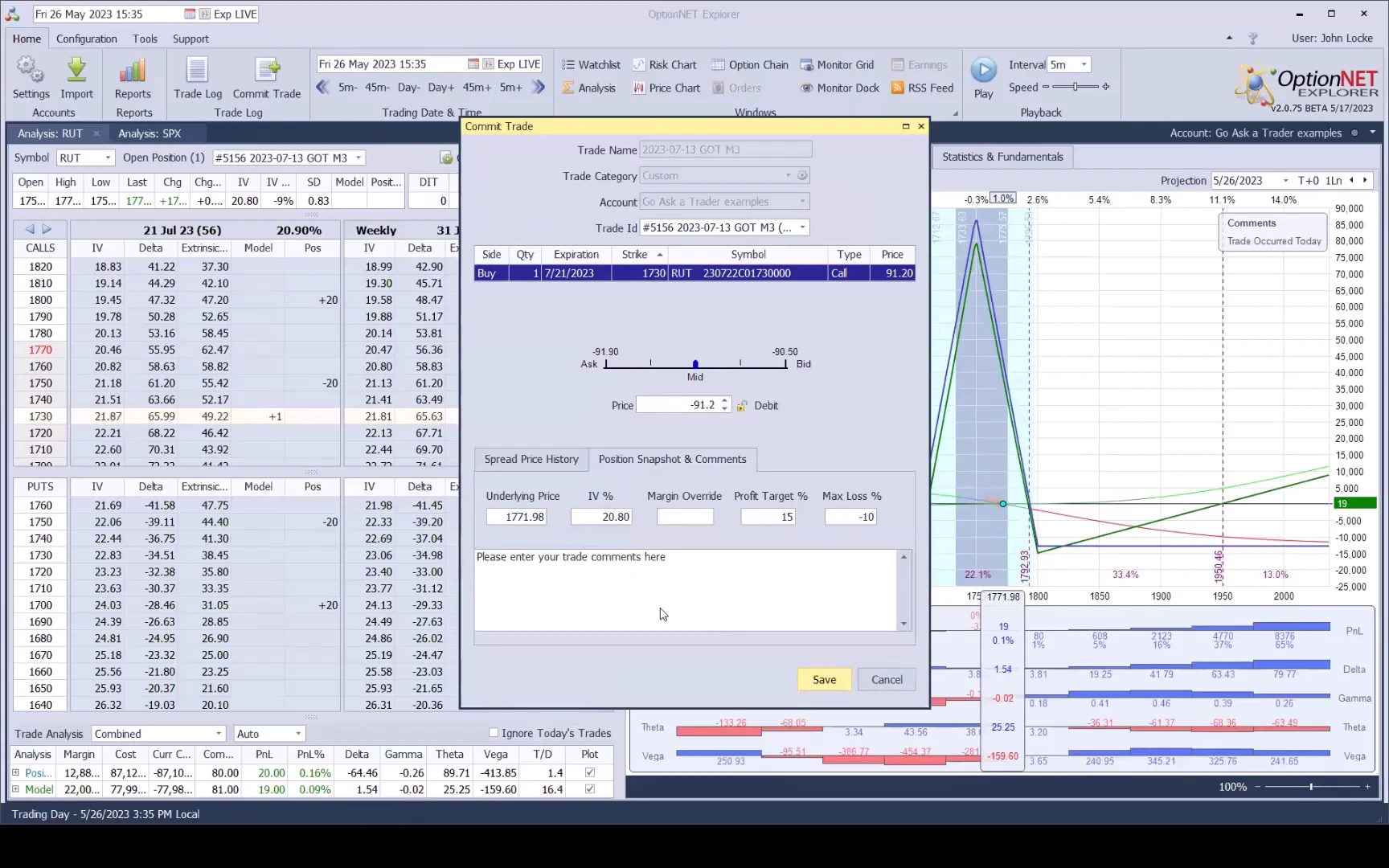Open the Settings gear in the ribbon

click(x=31, y=77)
